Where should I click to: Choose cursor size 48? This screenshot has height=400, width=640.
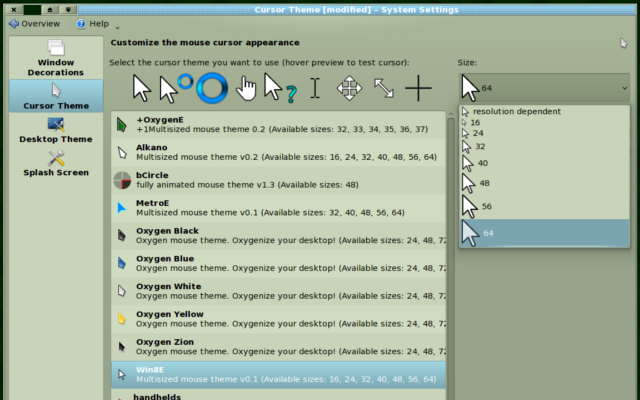(544, 183)
